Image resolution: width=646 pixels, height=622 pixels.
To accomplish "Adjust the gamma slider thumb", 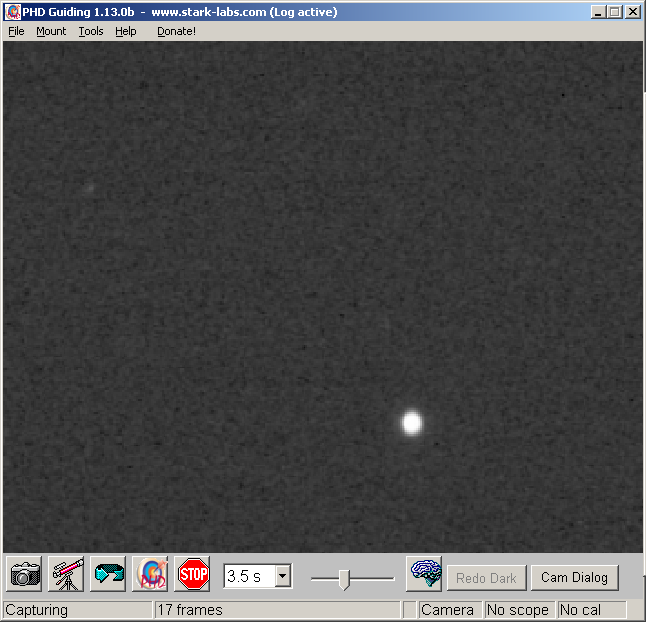I will tap(344, 580).
